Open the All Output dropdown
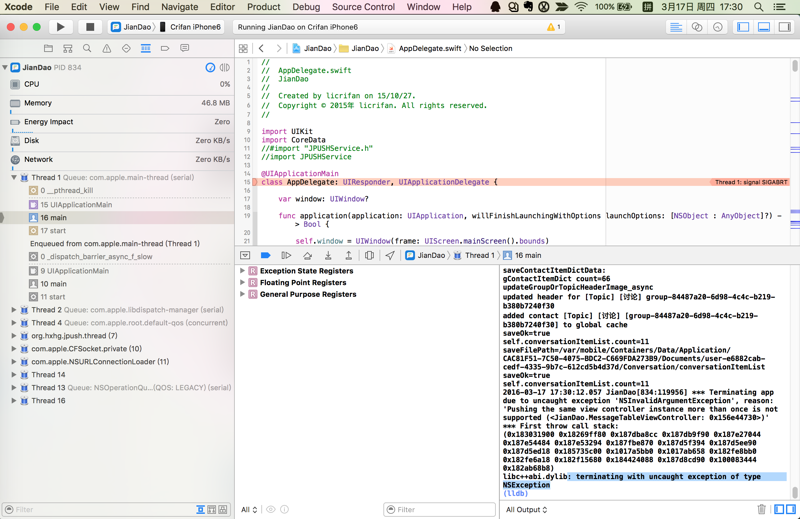 coord(526,510)
